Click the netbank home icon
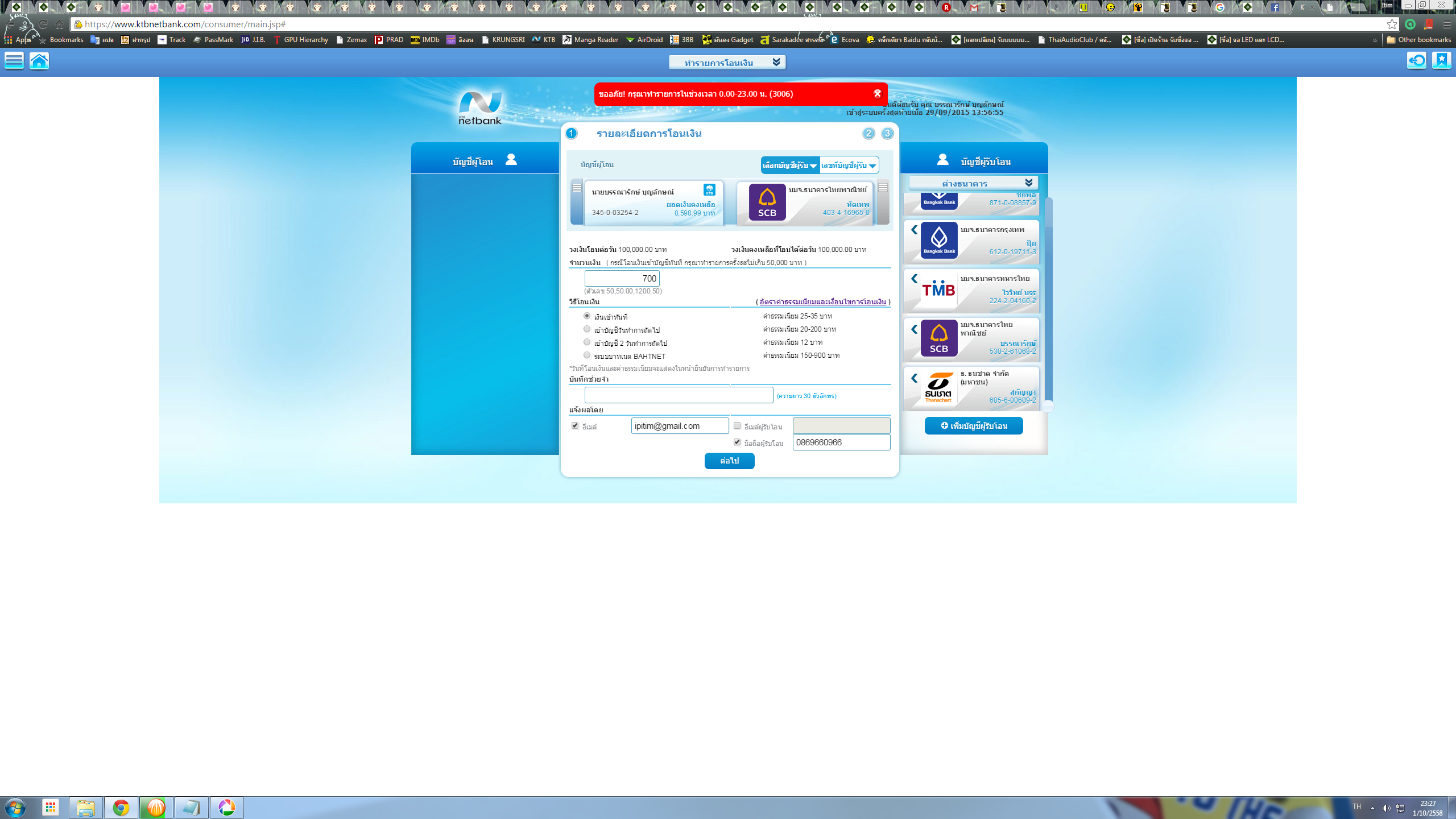The image size is (1456, 819). 39,61
